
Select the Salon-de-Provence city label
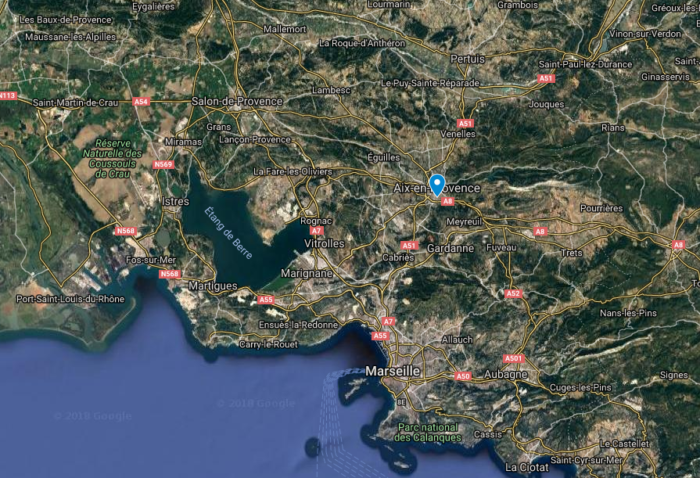(x=237, y=101)
